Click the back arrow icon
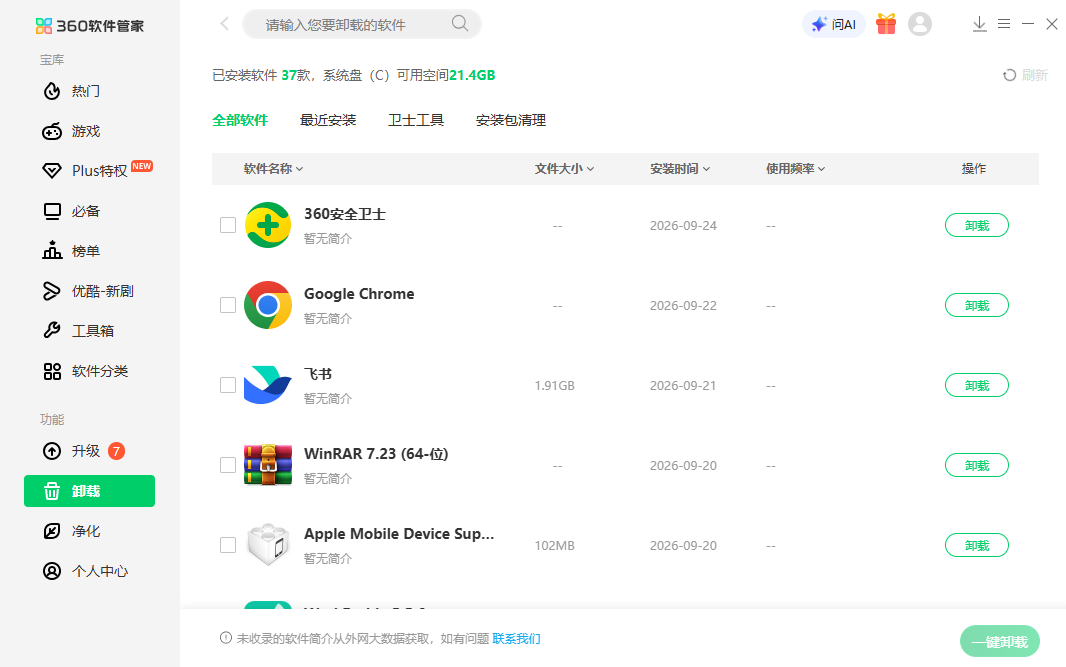Screen dimensions: 1066x667 224,24
